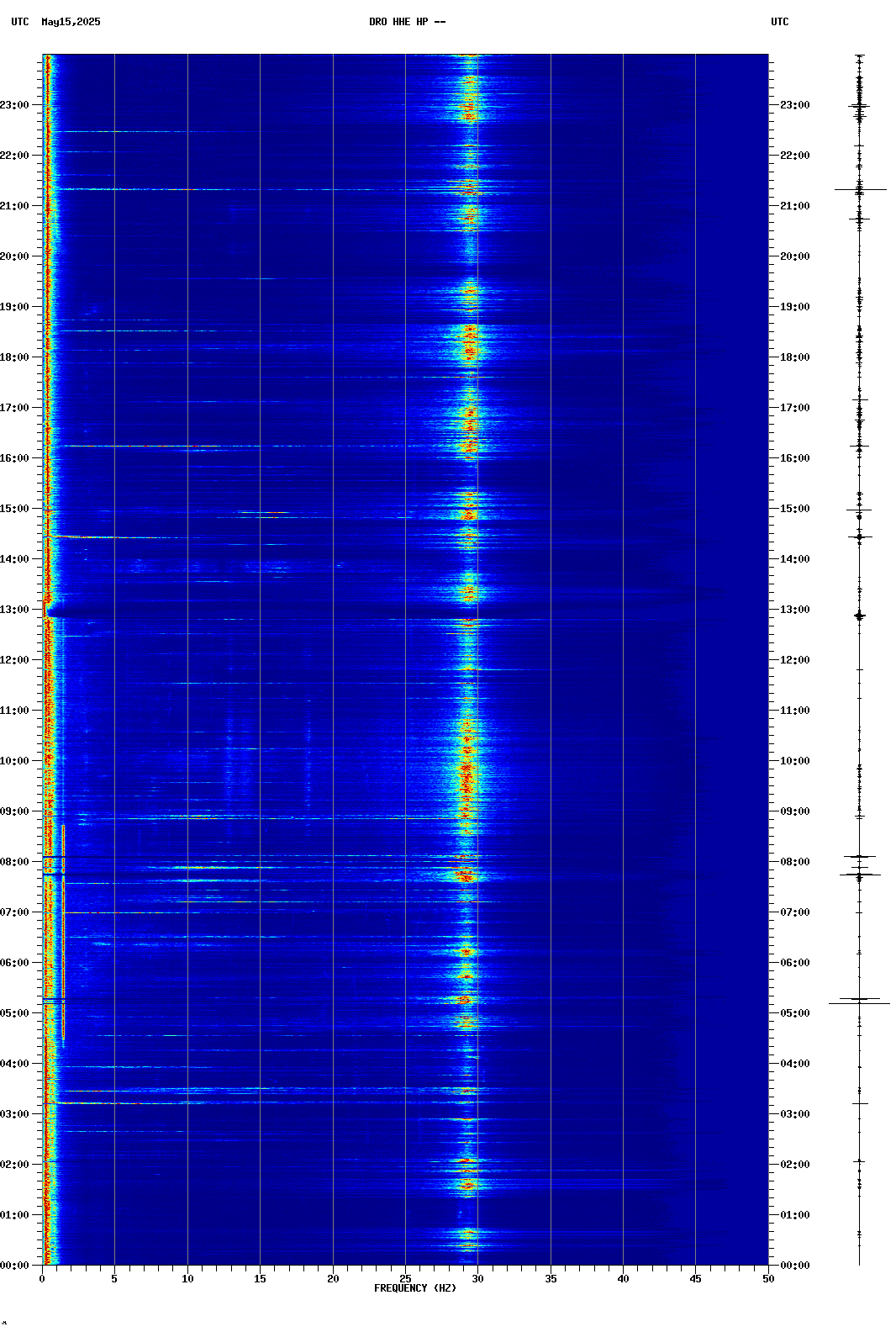Select 07:00 on the left time axis
Image resolution: width=896 pixels, height=1332 pixels.
click(14, 912)
